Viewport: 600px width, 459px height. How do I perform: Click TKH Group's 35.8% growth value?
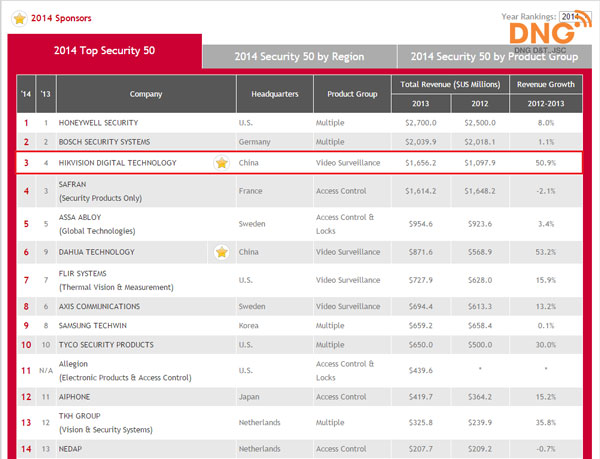click(546, 423)
